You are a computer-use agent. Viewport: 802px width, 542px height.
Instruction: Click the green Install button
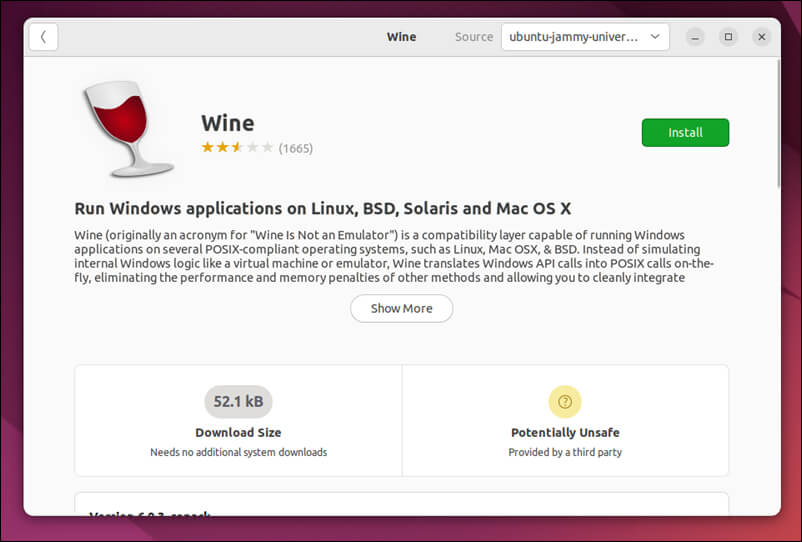coord(685,132)
